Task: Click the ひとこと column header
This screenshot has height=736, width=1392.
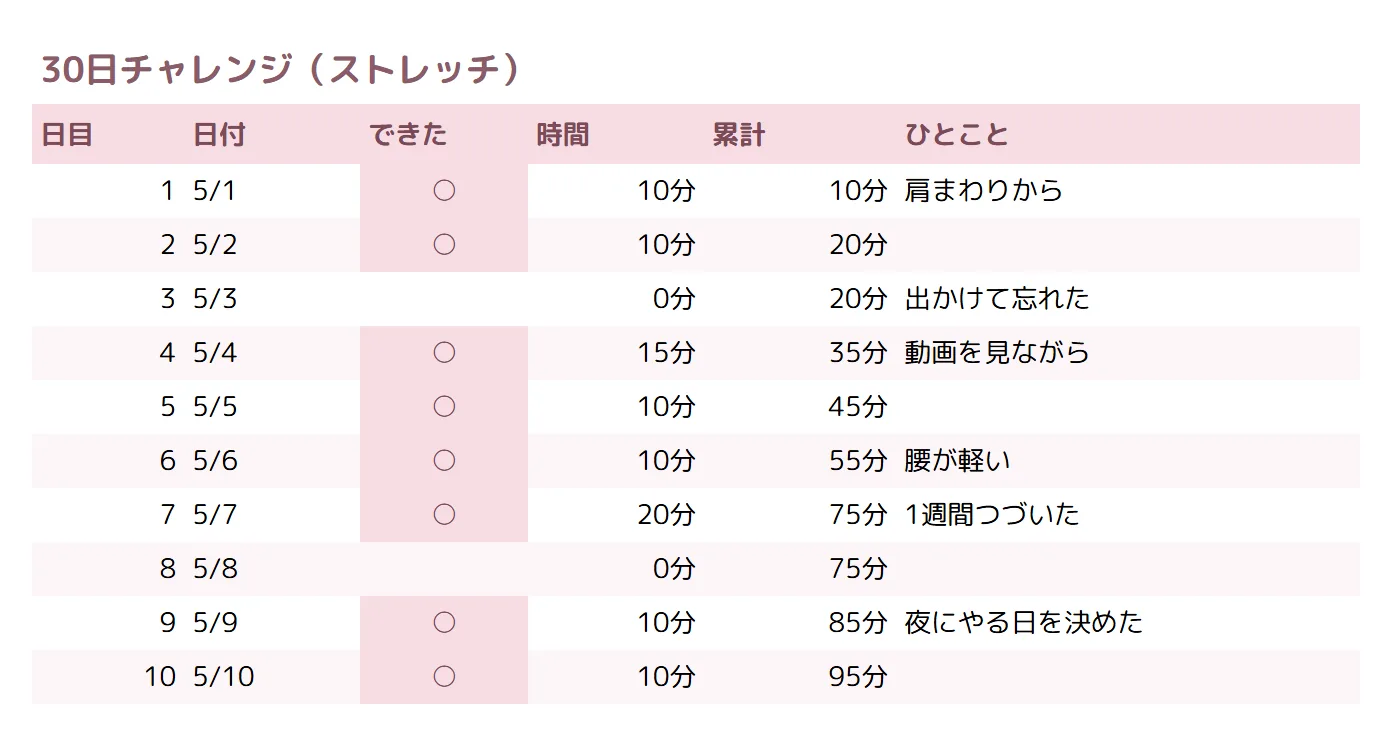Action: (x=957, y=134)
